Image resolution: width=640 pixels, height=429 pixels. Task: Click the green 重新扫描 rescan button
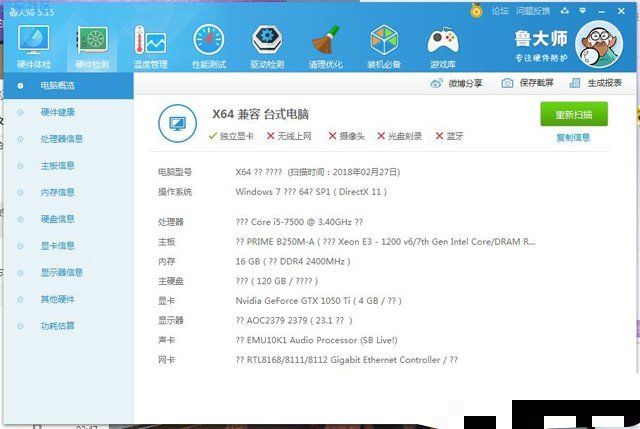(574, 114)
